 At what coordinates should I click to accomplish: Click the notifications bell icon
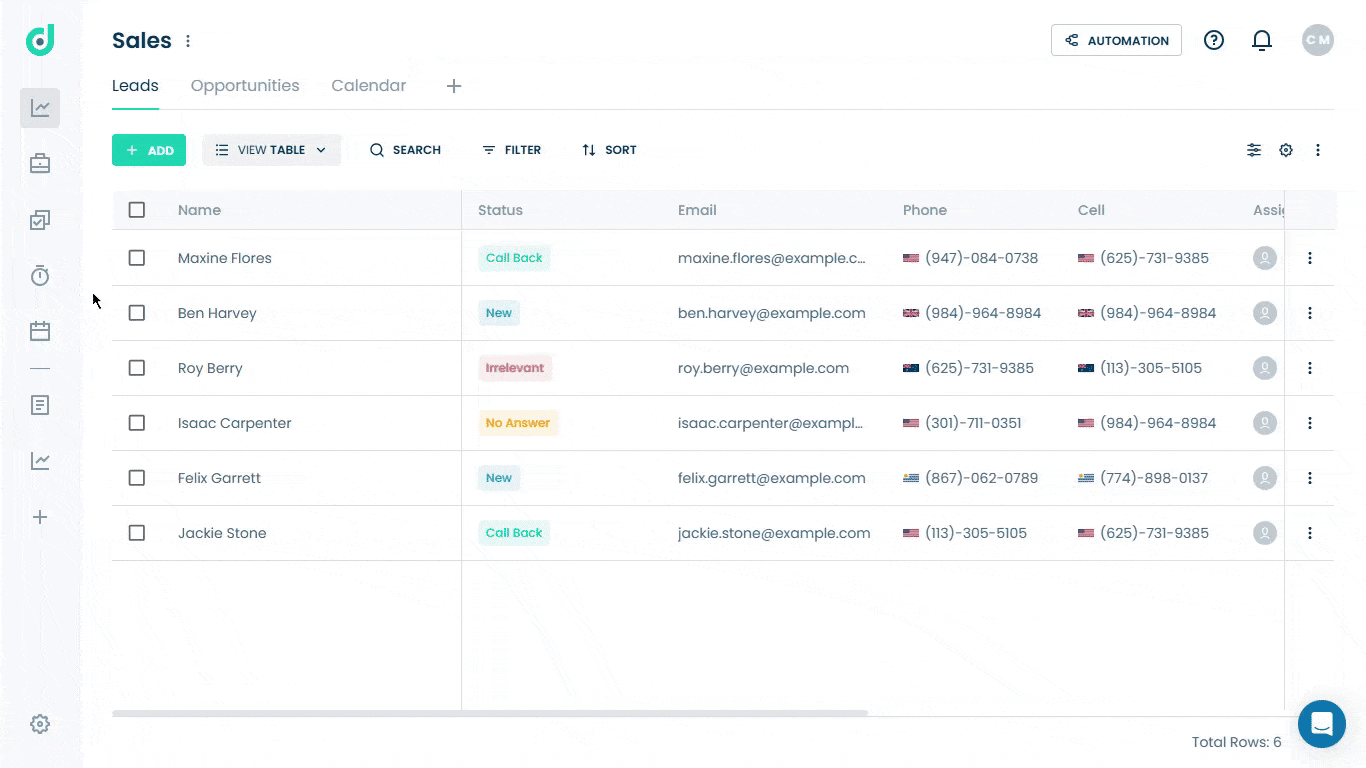[x=1262, y=41]
